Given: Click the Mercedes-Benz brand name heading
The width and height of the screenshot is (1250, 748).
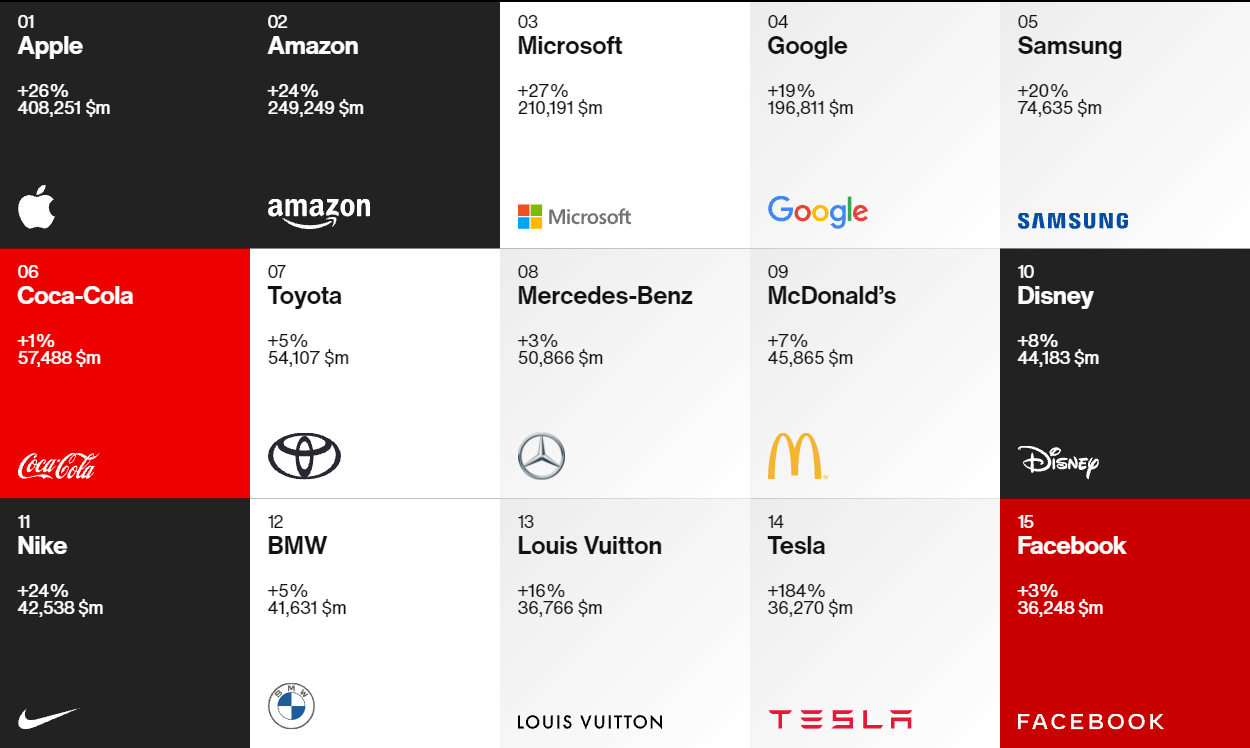Looking at the screenshot, I should click(x=604, y=296).
